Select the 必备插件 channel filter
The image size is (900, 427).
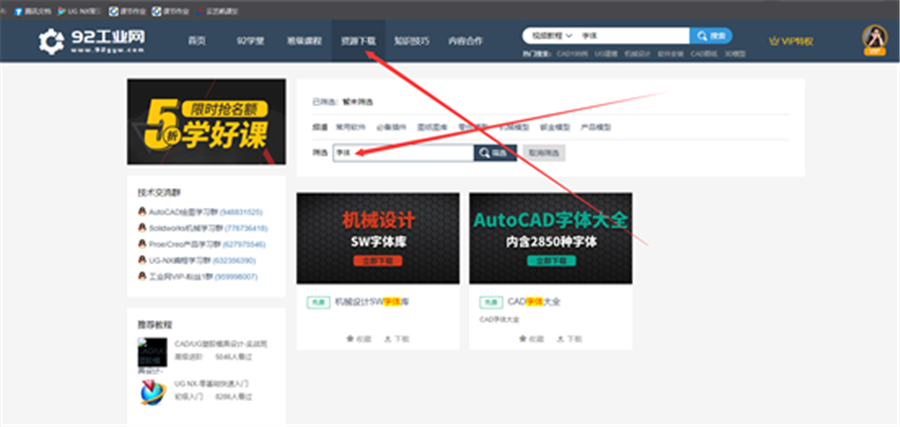click(391, 127)
